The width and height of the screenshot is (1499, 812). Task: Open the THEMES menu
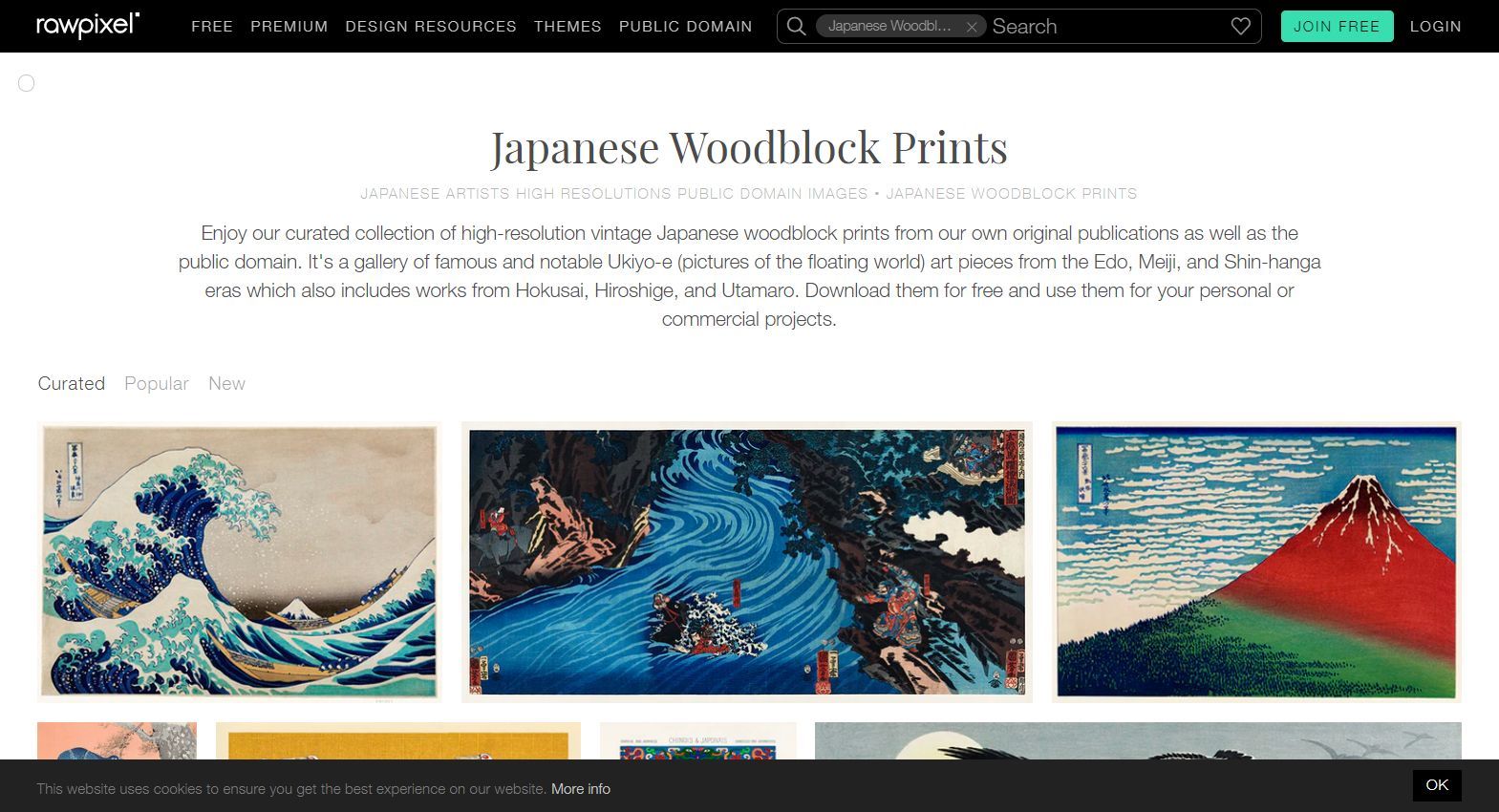[x=567, y=27]
